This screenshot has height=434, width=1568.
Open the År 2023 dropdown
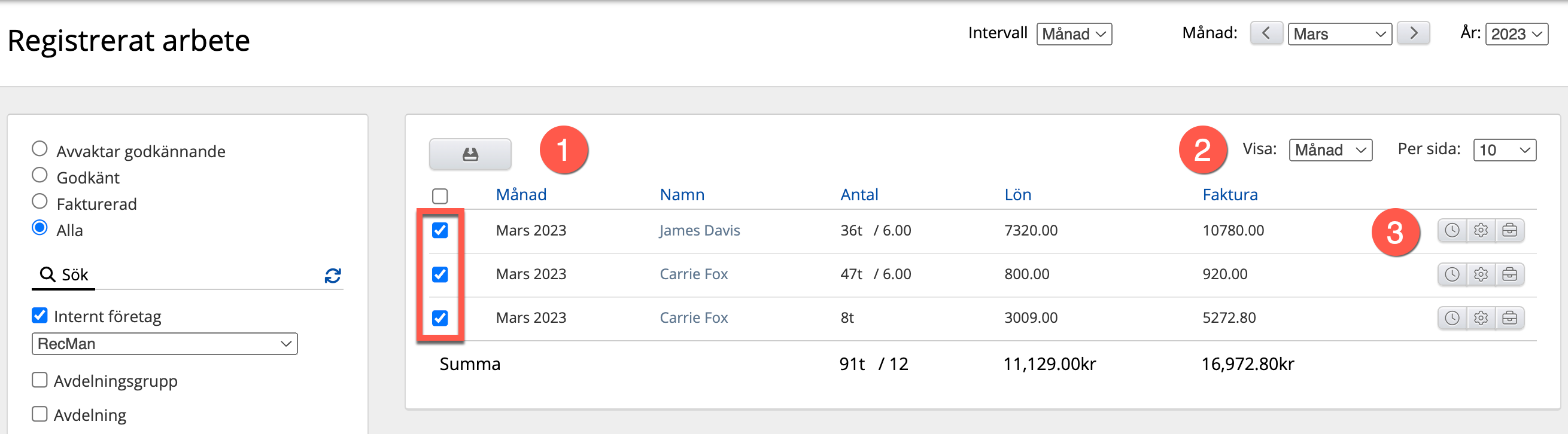(x=1517, y=34)
